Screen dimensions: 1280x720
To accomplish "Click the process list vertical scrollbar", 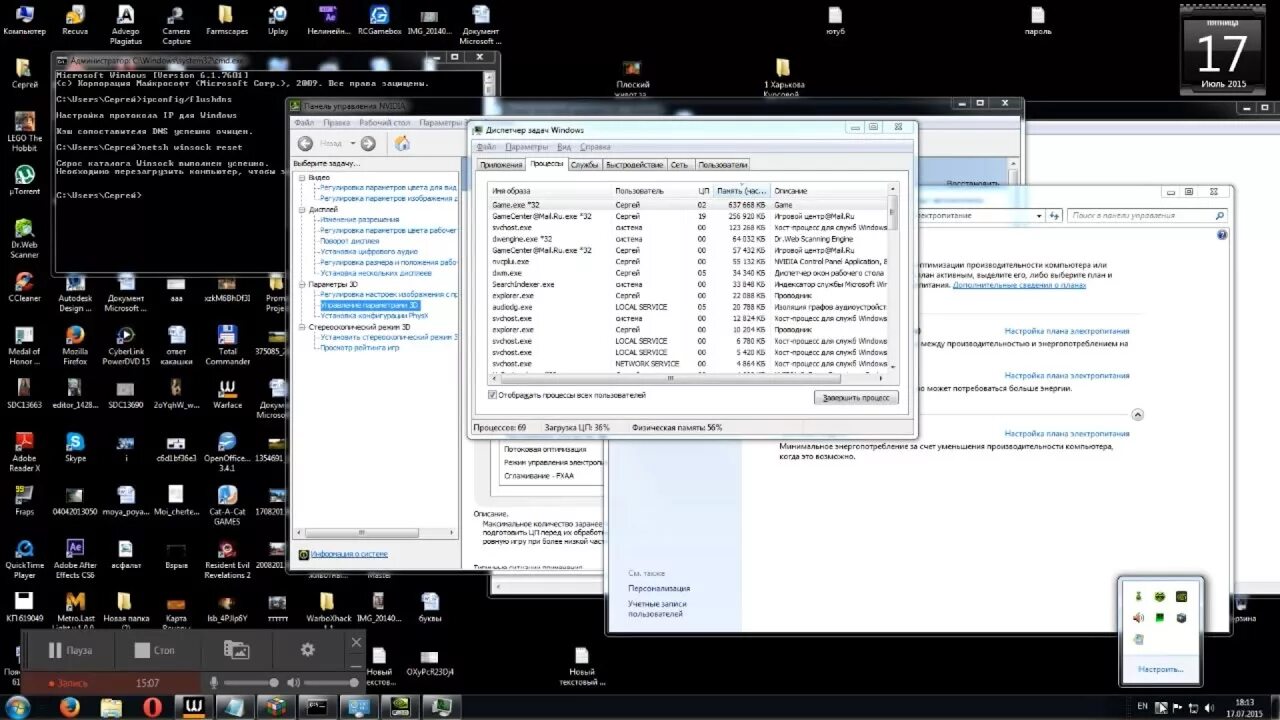I will pos(893,277).
